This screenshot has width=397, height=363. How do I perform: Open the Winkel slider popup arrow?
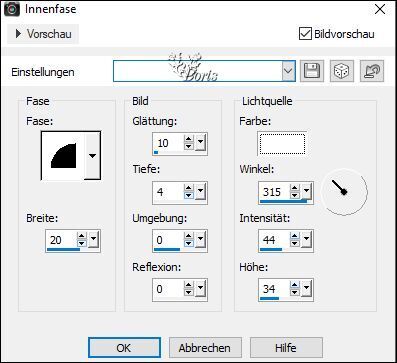click(306, 191)
